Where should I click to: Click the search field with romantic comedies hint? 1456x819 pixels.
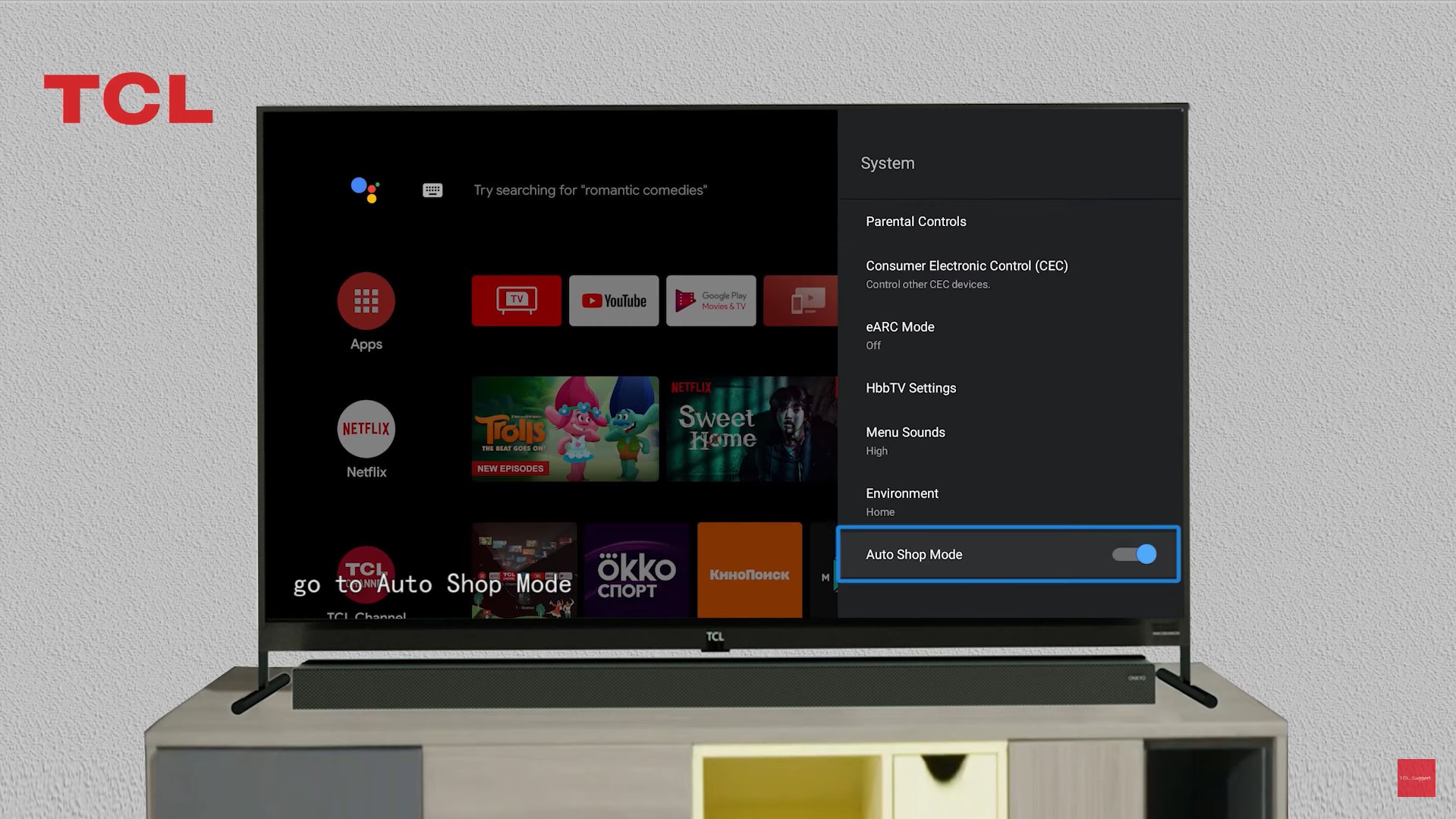tap(590, 190)
